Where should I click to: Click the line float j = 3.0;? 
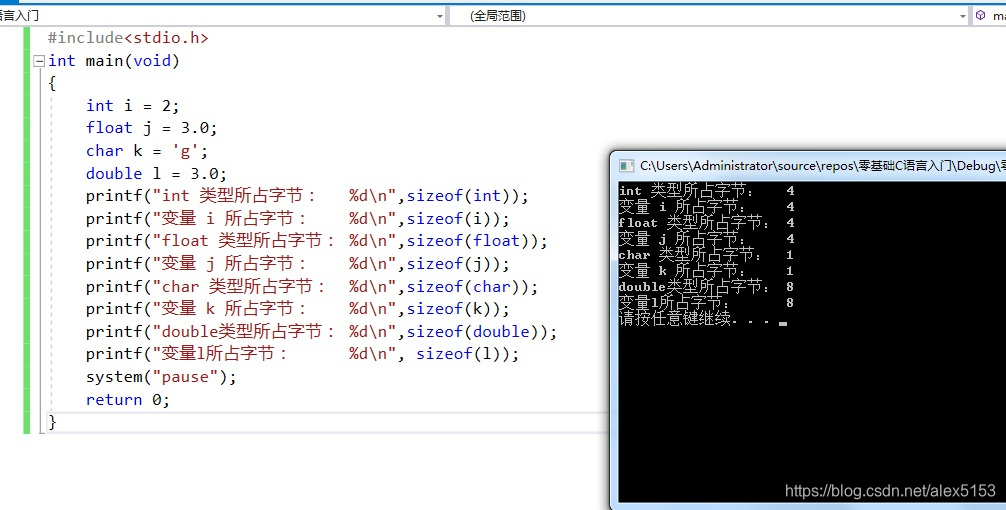(151, 128)
